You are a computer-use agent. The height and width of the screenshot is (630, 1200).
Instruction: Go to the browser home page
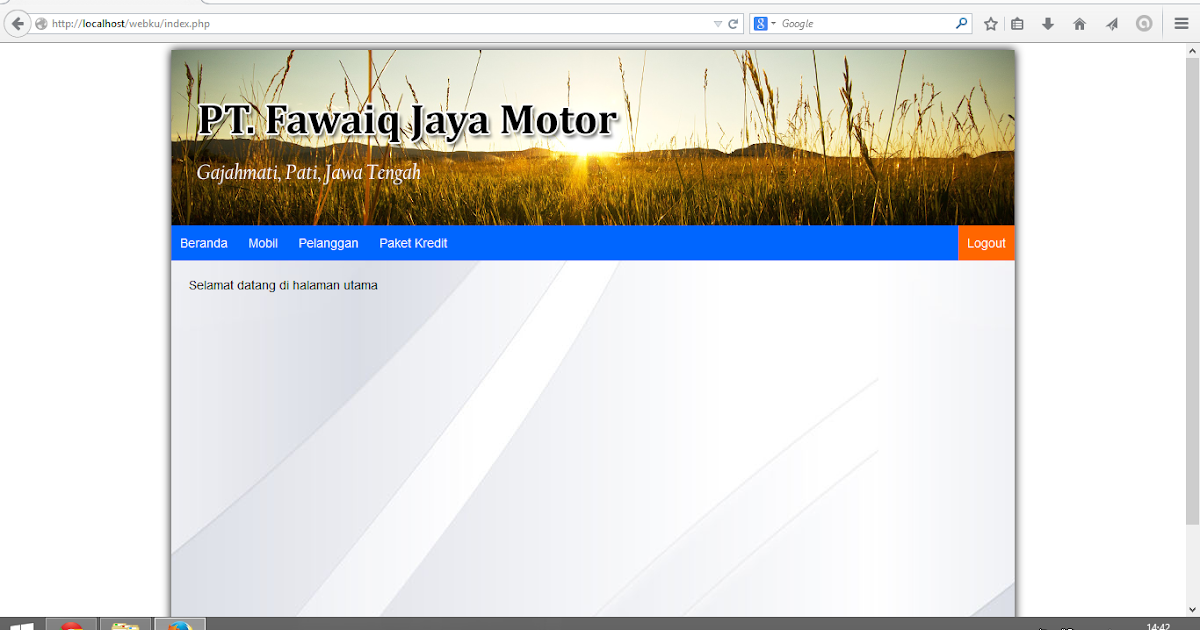[x=1079, y=23]
